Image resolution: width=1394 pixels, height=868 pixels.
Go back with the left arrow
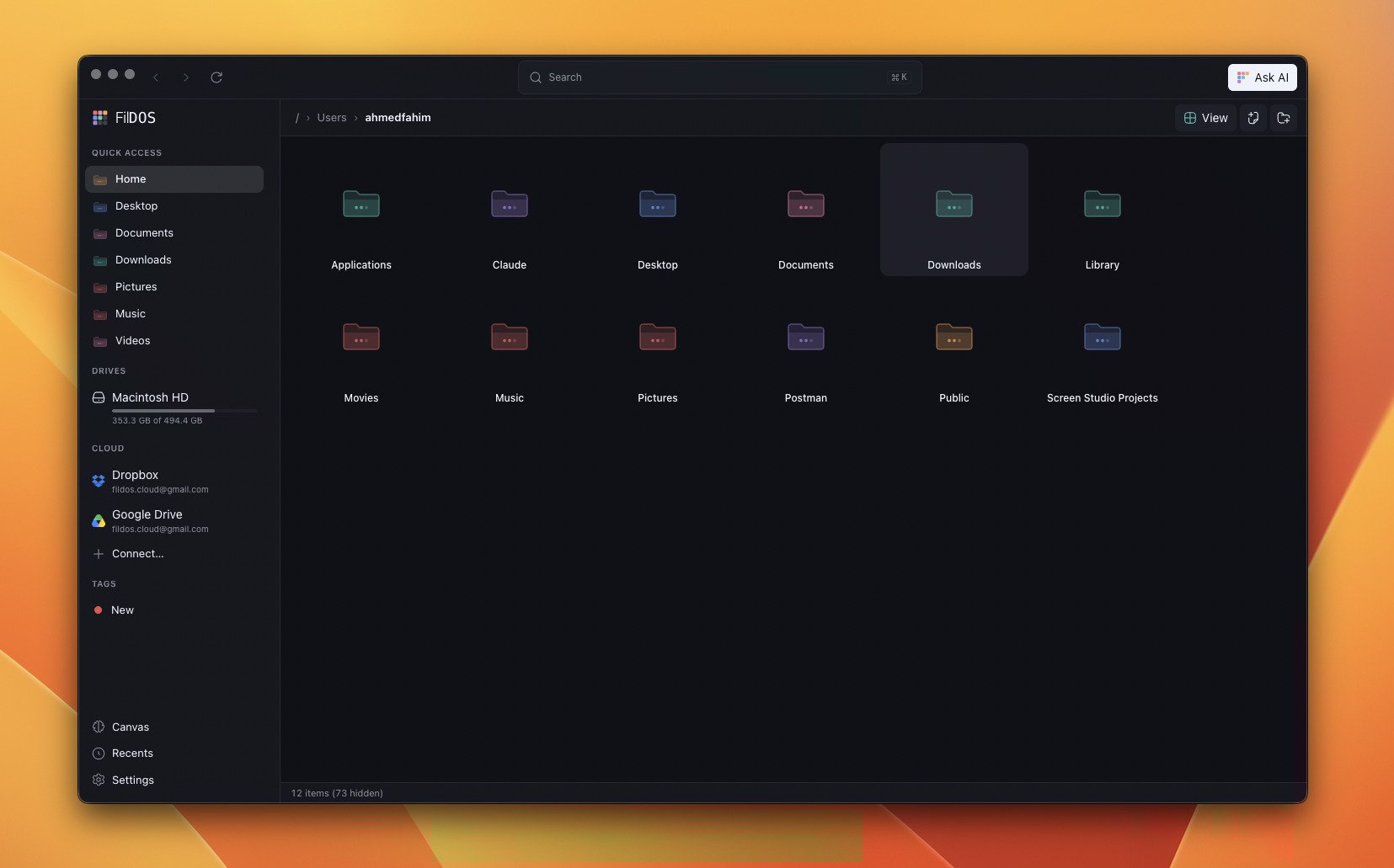156,77
